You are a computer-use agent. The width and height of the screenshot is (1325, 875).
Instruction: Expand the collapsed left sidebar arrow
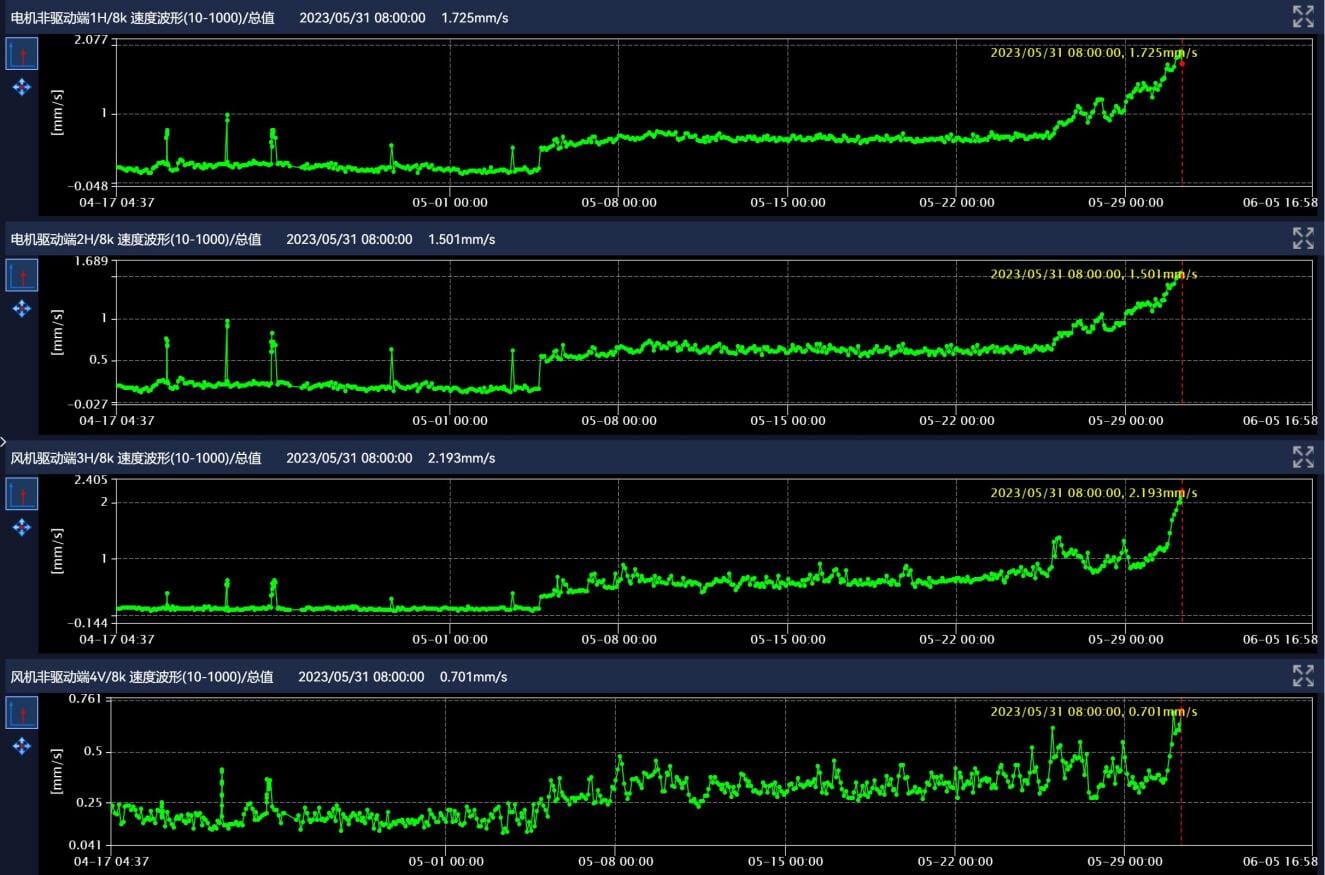coord(4,440)
